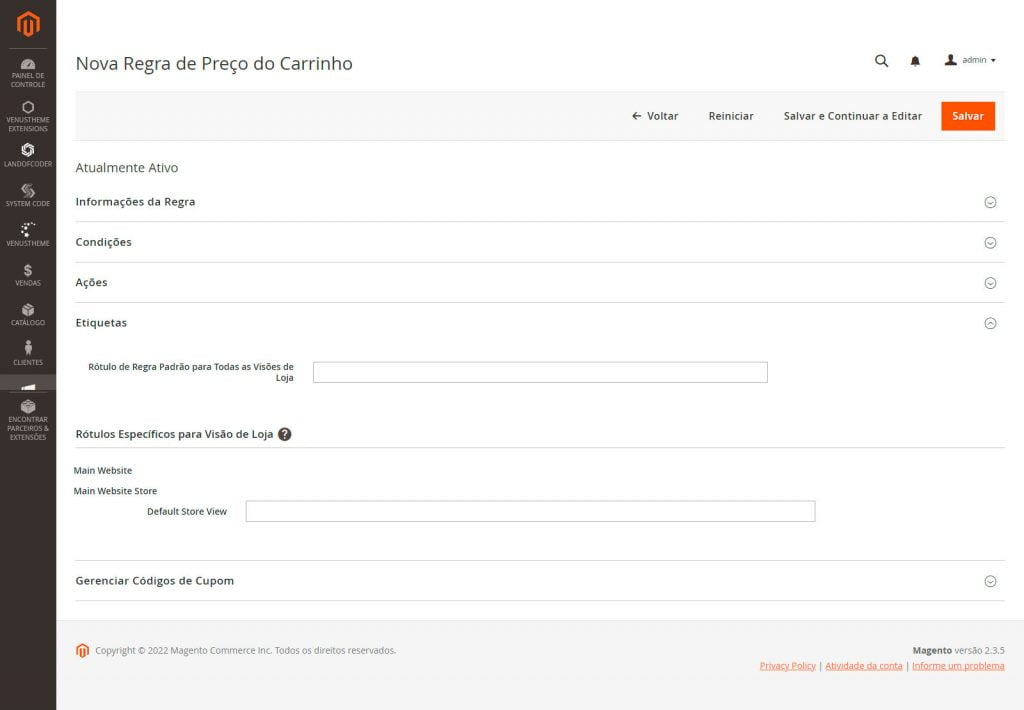Screen dimensions: 1024x710
Task: Open the Vendas sales menu
Action: (28, 275)
